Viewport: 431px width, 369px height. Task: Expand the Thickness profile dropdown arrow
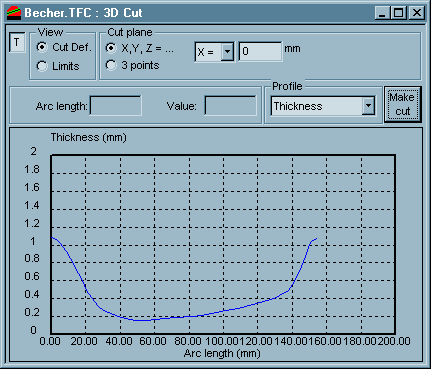coord(368,106)
